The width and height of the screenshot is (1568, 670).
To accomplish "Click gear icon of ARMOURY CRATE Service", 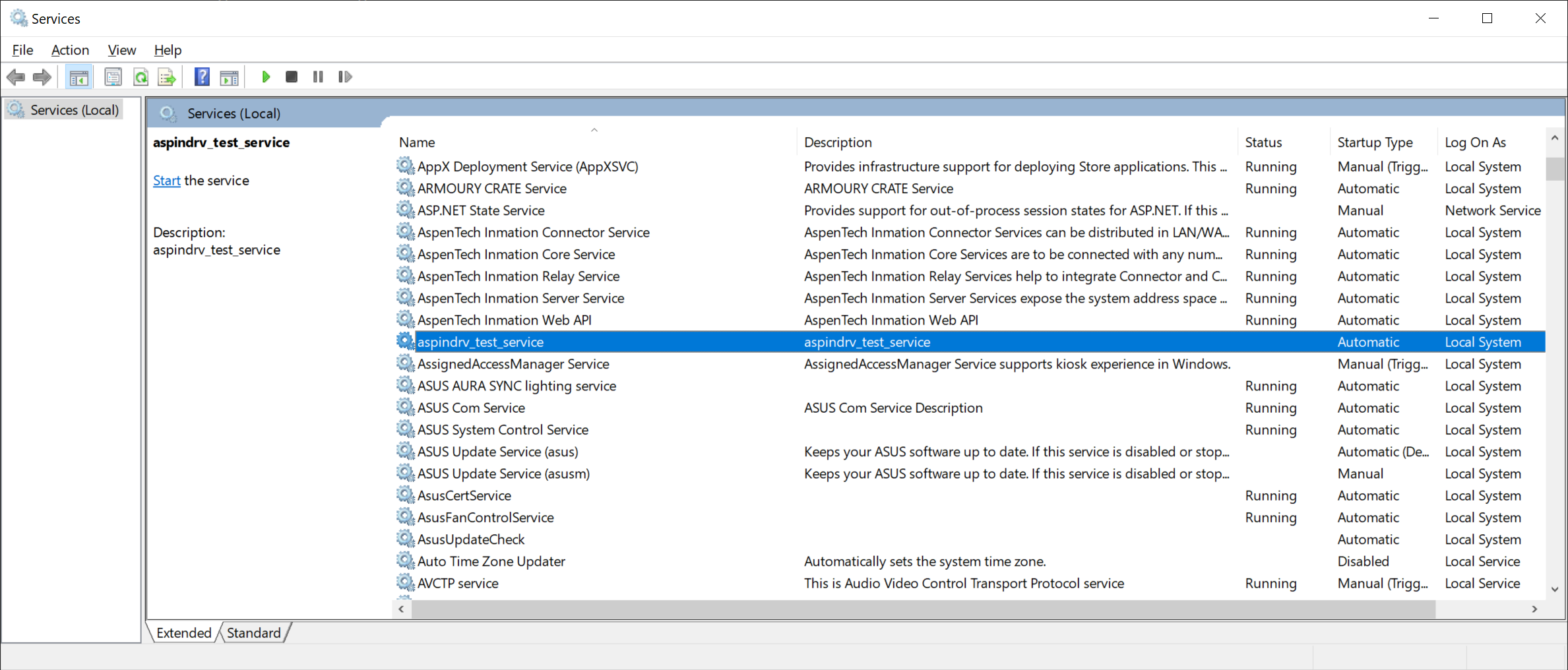I will 405,188.
